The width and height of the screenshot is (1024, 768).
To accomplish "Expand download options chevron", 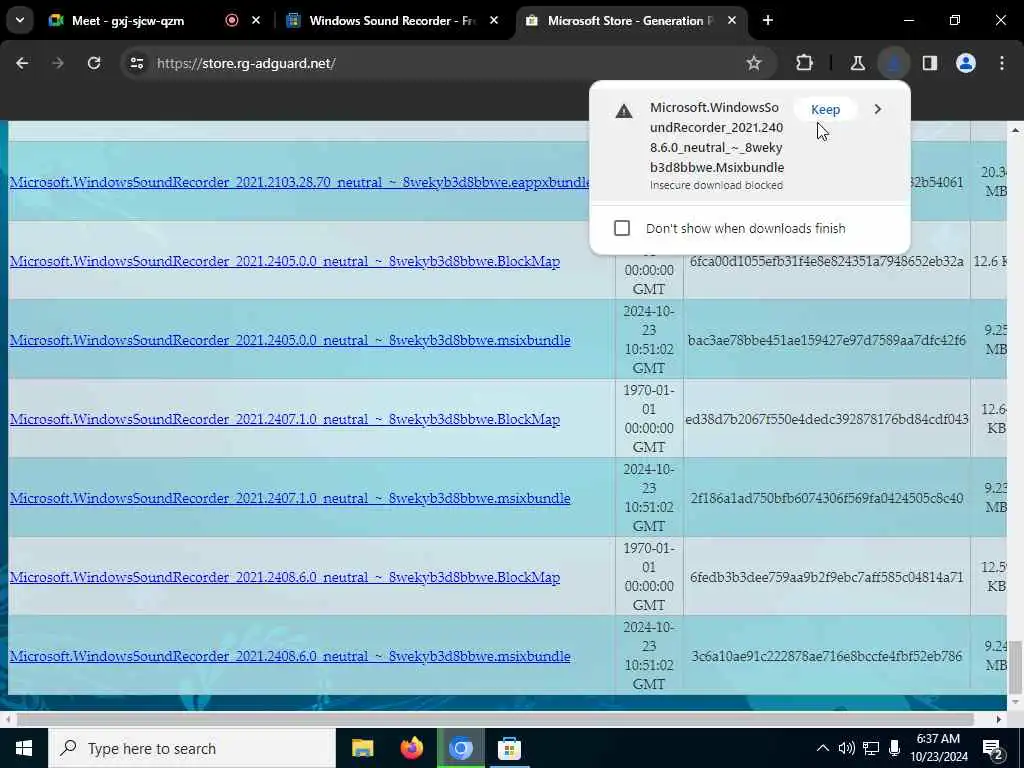I will [878, 109].
